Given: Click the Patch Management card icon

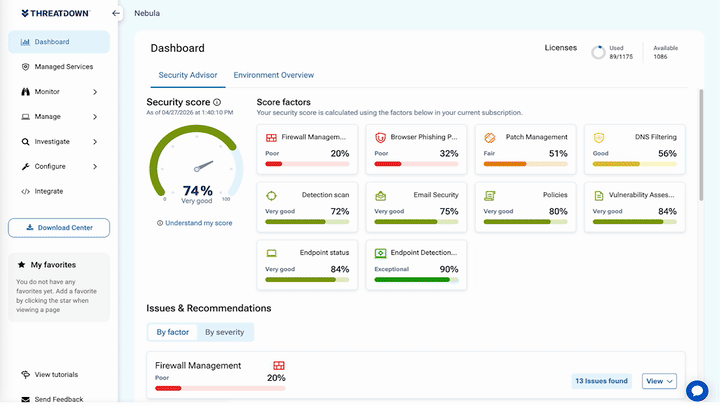Looking at the screenshot, I should pos(489,137).
